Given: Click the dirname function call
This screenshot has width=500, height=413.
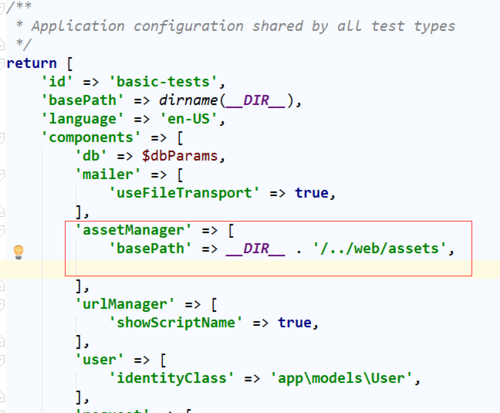Looking at the screenshot, I should point(188,100).
